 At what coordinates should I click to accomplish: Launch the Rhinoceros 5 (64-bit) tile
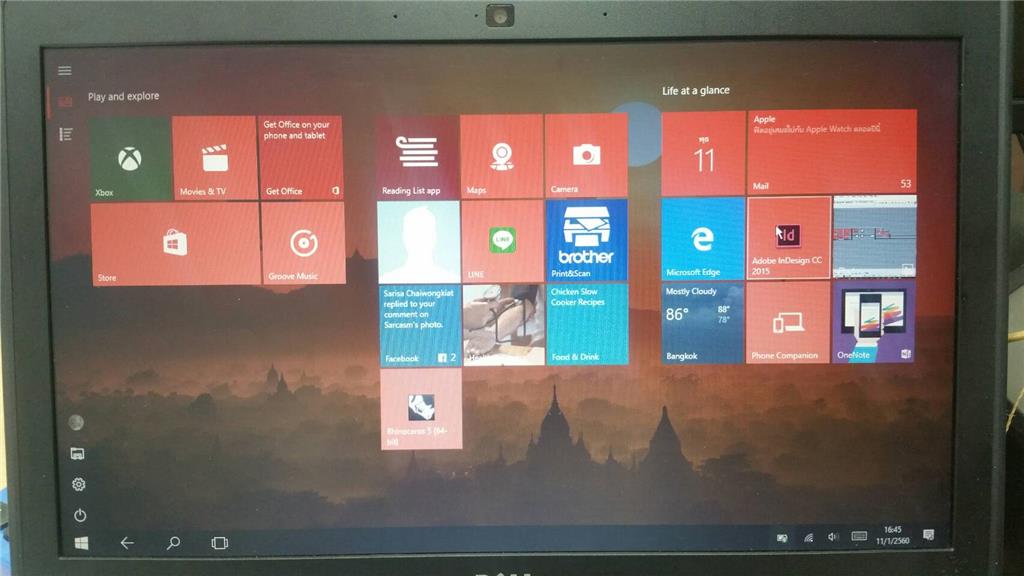421,409
